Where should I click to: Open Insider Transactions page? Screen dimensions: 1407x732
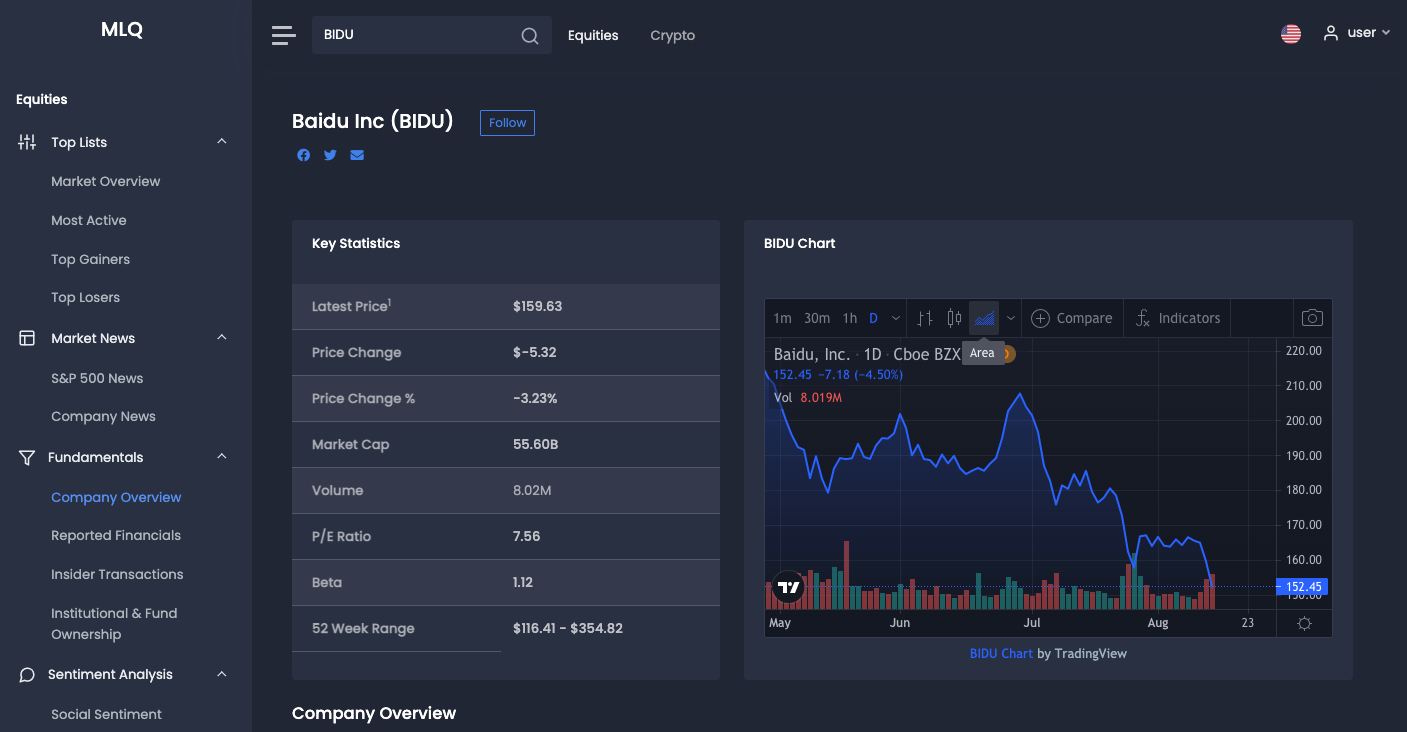117,574
